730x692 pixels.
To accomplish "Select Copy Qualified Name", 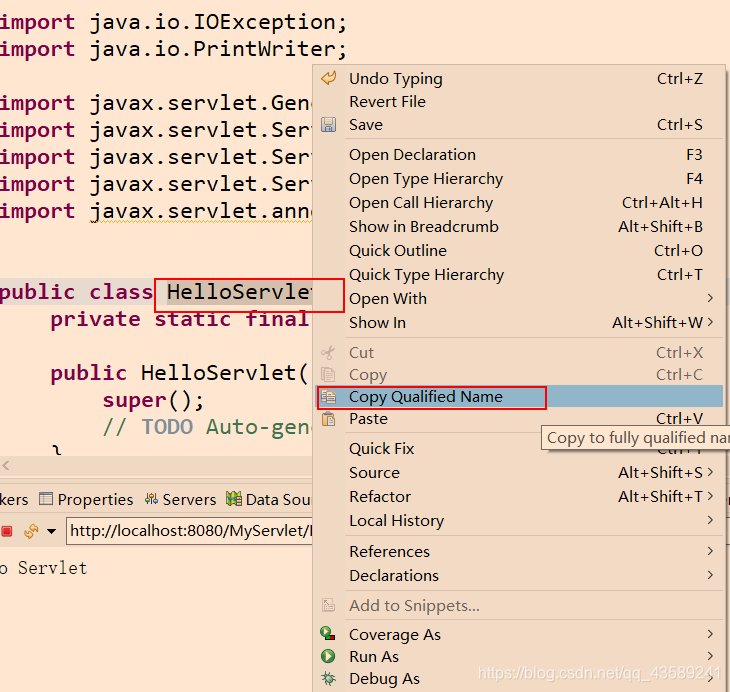I will click(519, 397).
